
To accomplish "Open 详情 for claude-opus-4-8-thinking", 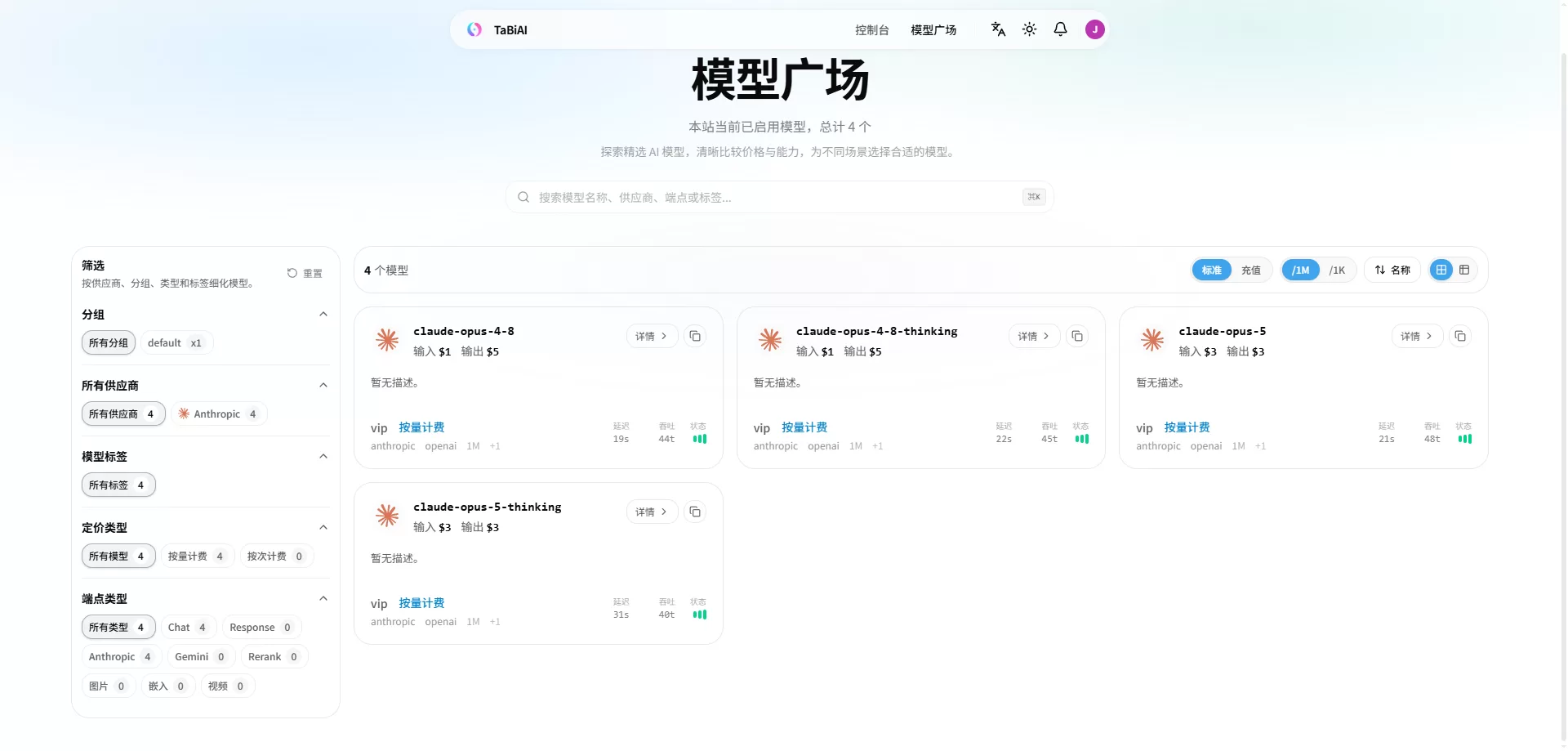I will click(1034, 336).
